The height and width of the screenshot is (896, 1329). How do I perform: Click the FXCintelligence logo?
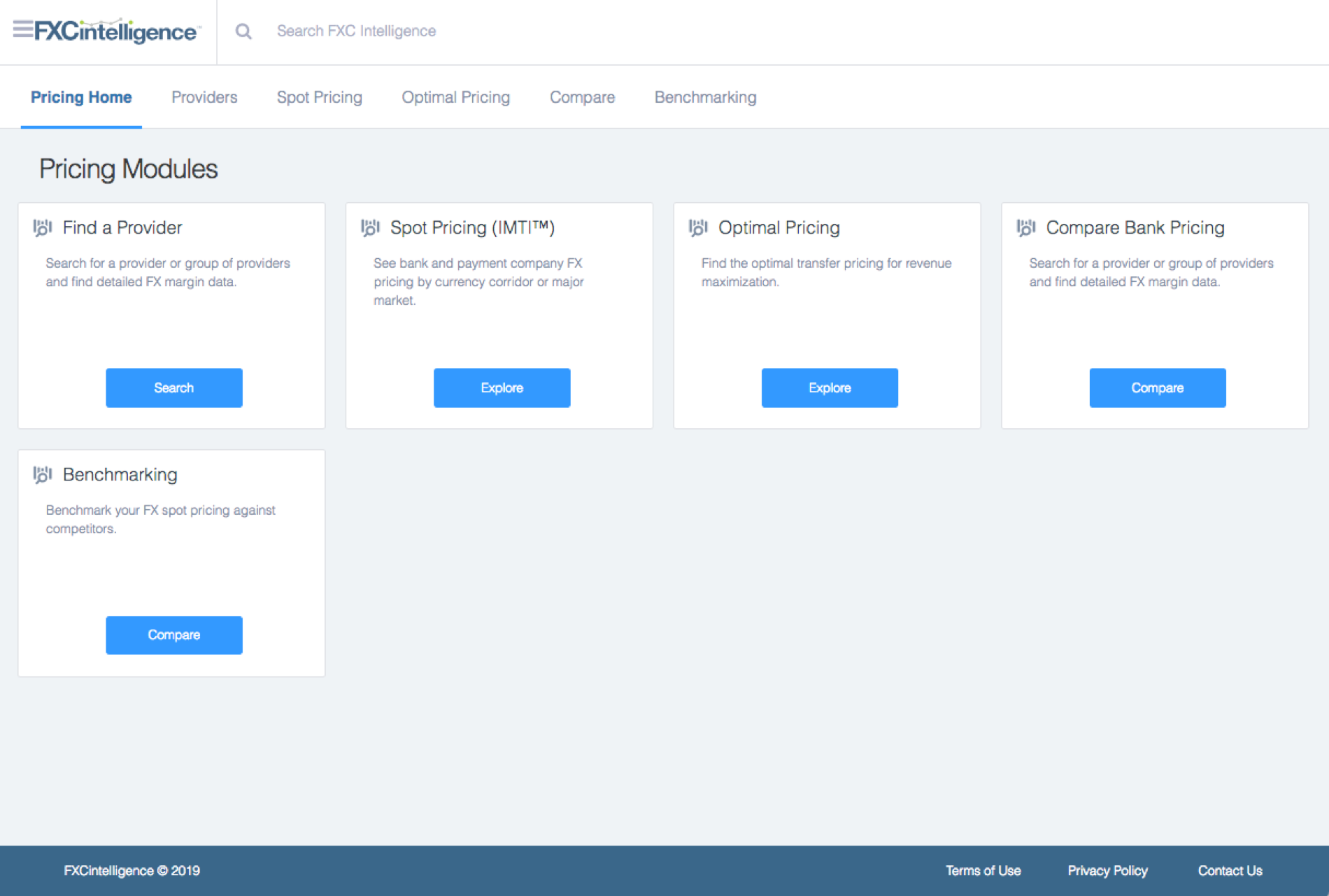click(118, 31)
